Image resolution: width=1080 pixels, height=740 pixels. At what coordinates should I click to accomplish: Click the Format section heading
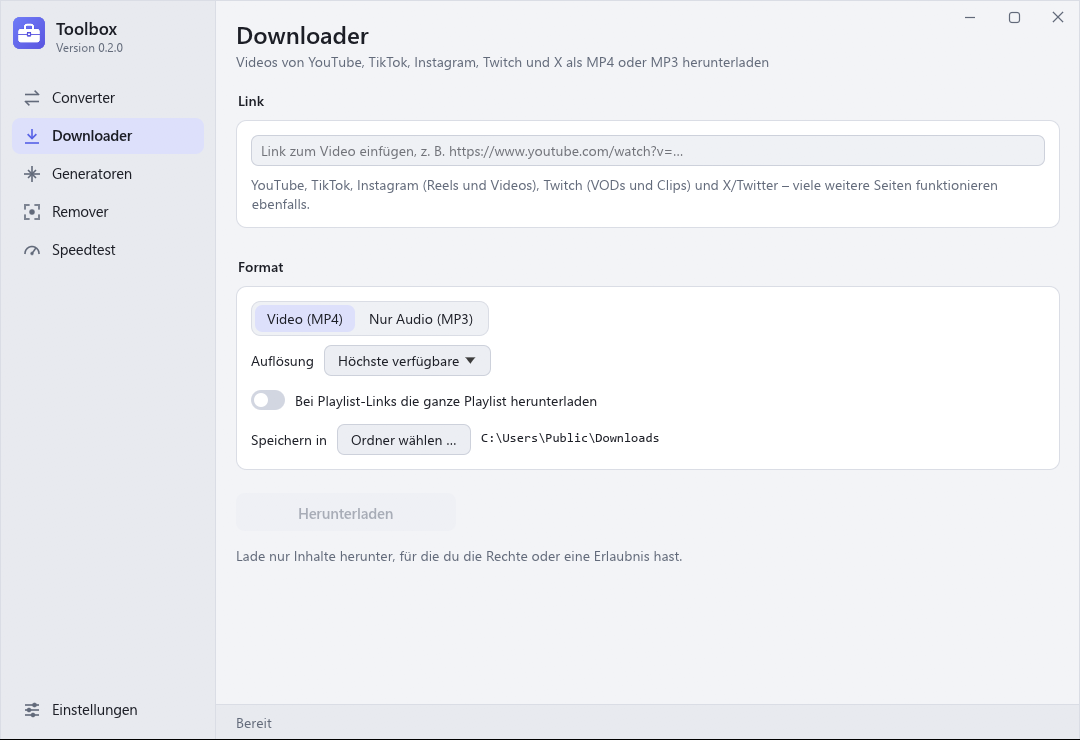pos(260,267)
